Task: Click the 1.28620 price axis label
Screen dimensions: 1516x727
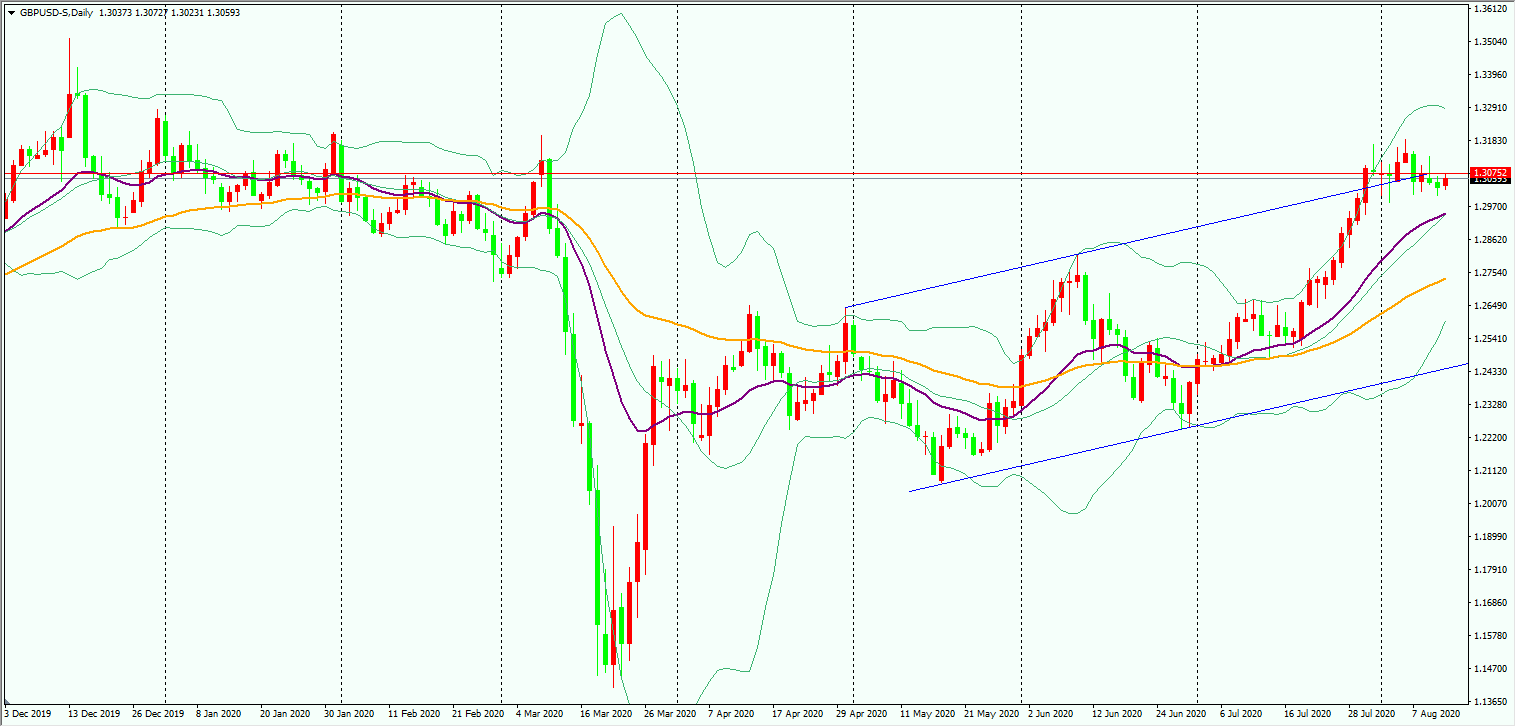Action: click(1490, 240)
